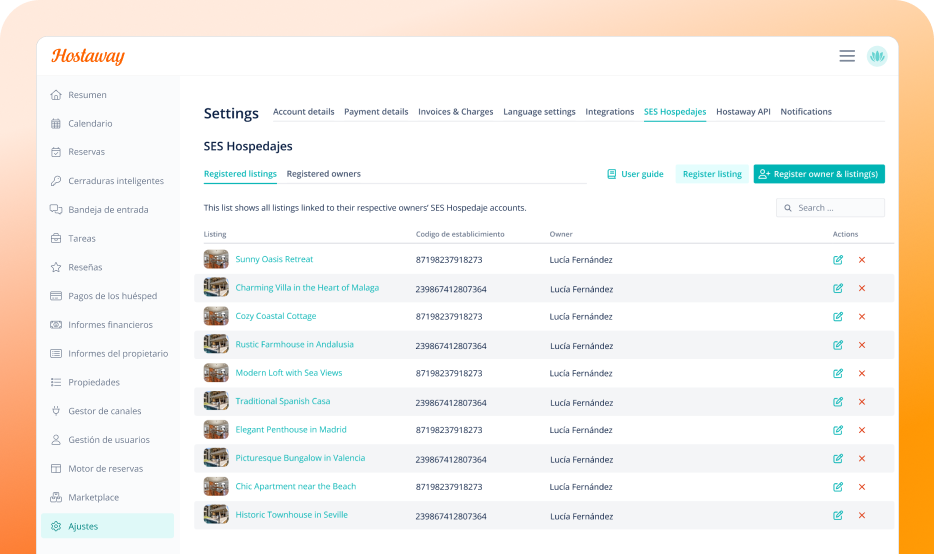Delete the Cozy Coastal Cottage row
The image size is (934, 554).
pos(862,316)
